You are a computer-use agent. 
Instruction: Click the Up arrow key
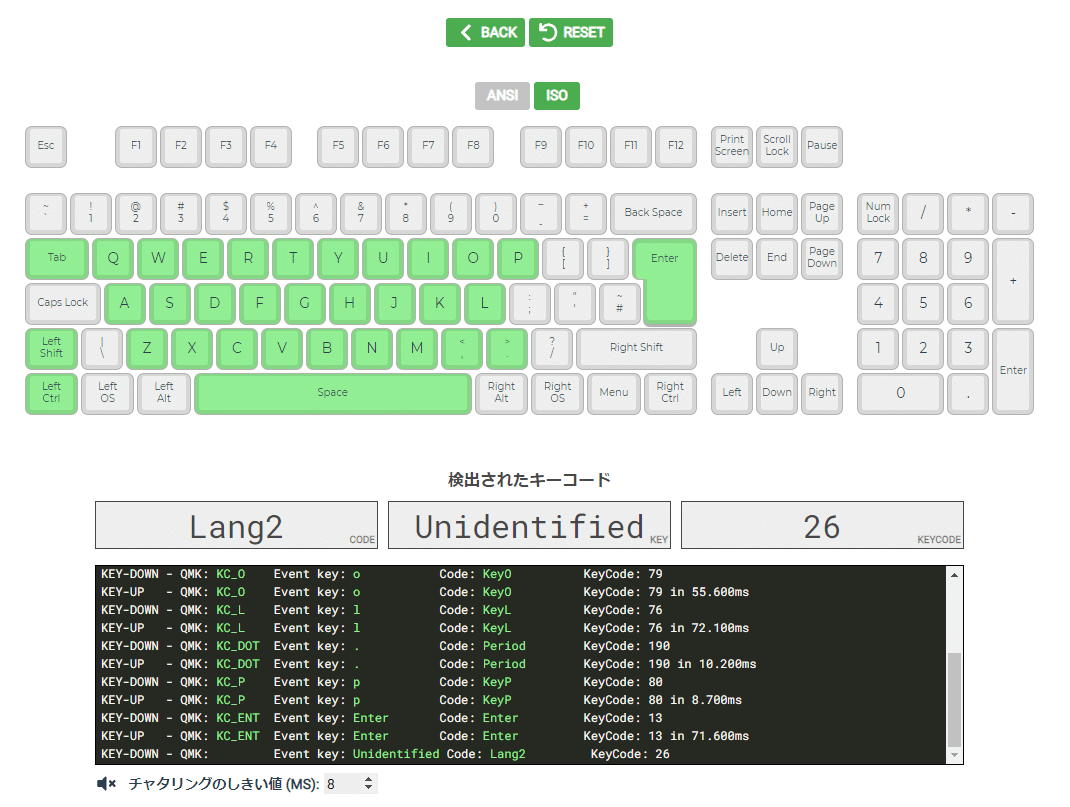point(777,348)
